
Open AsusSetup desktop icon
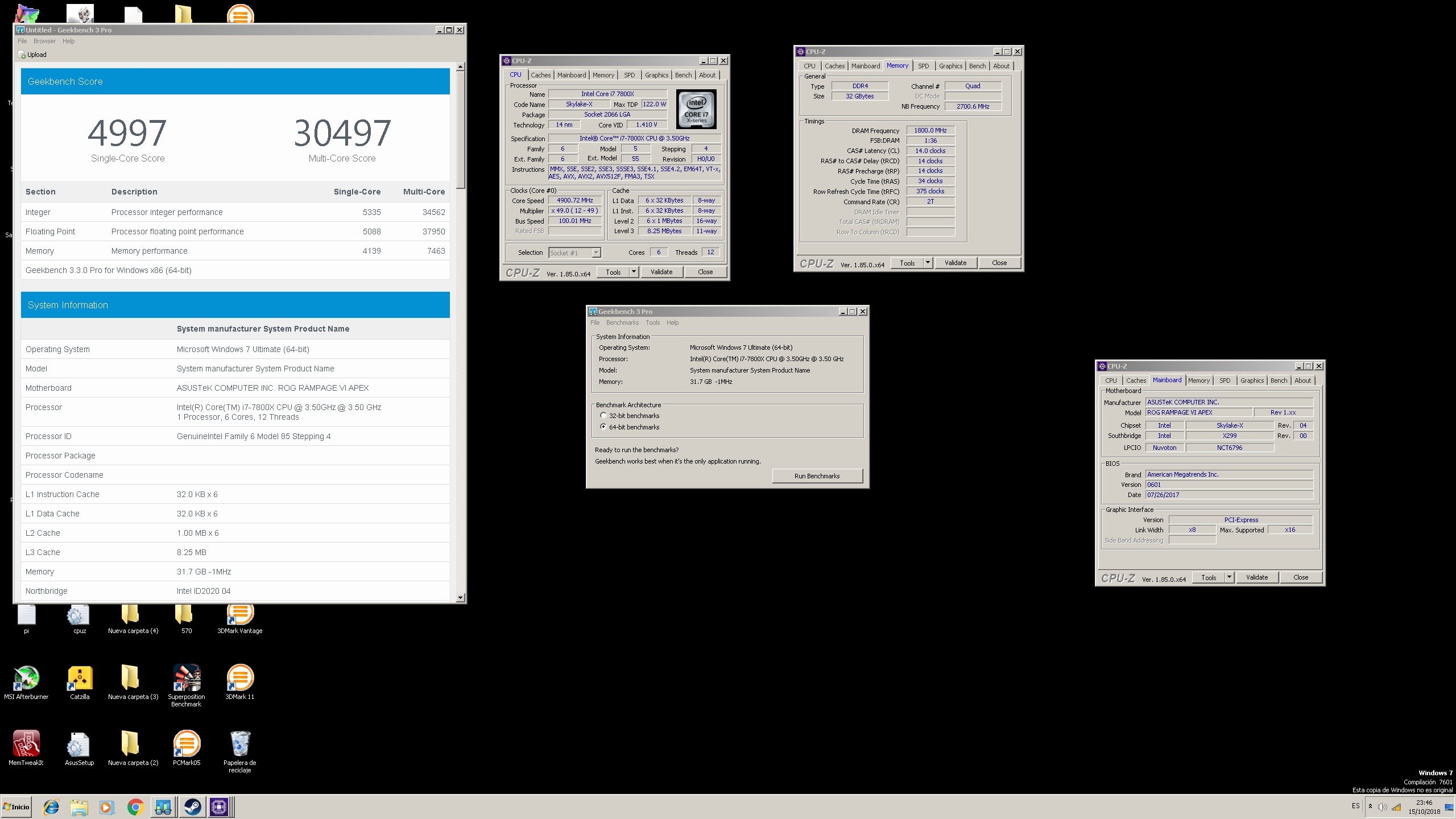80,748
